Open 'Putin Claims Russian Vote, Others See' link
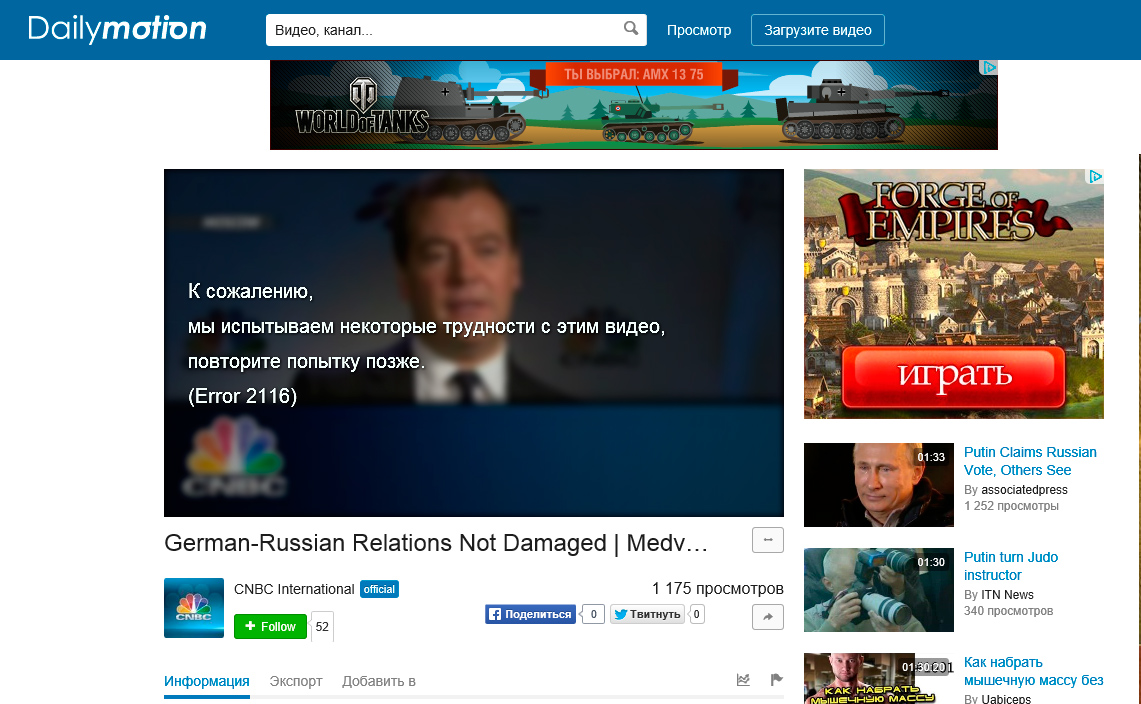Screen dimensions: 1141x704 click(x=1030, y=461)
